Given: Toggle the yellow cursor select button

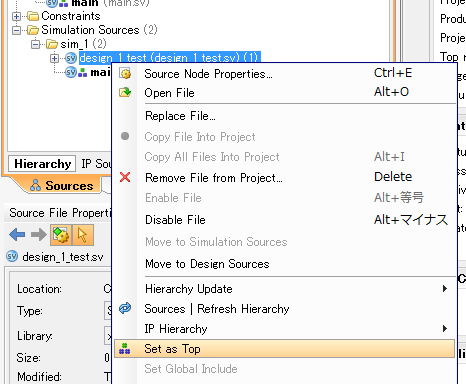Looking at the screenshot, I should pyautogui.click(x=83, y=235).
